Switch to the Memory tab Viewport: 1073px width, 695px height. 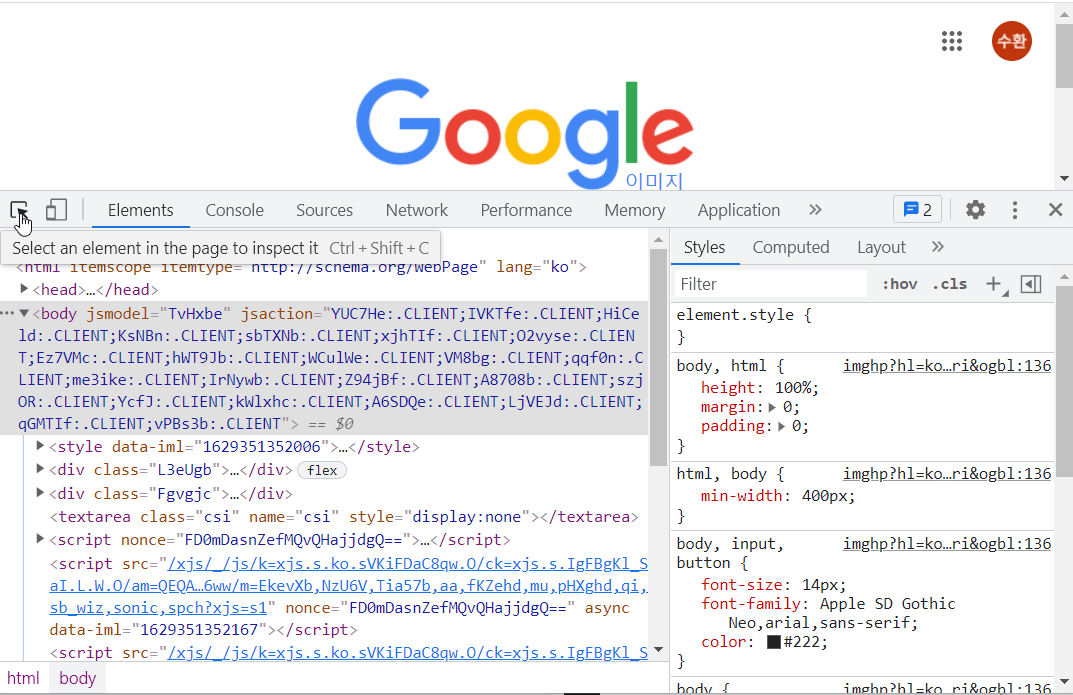click(634, 210)
